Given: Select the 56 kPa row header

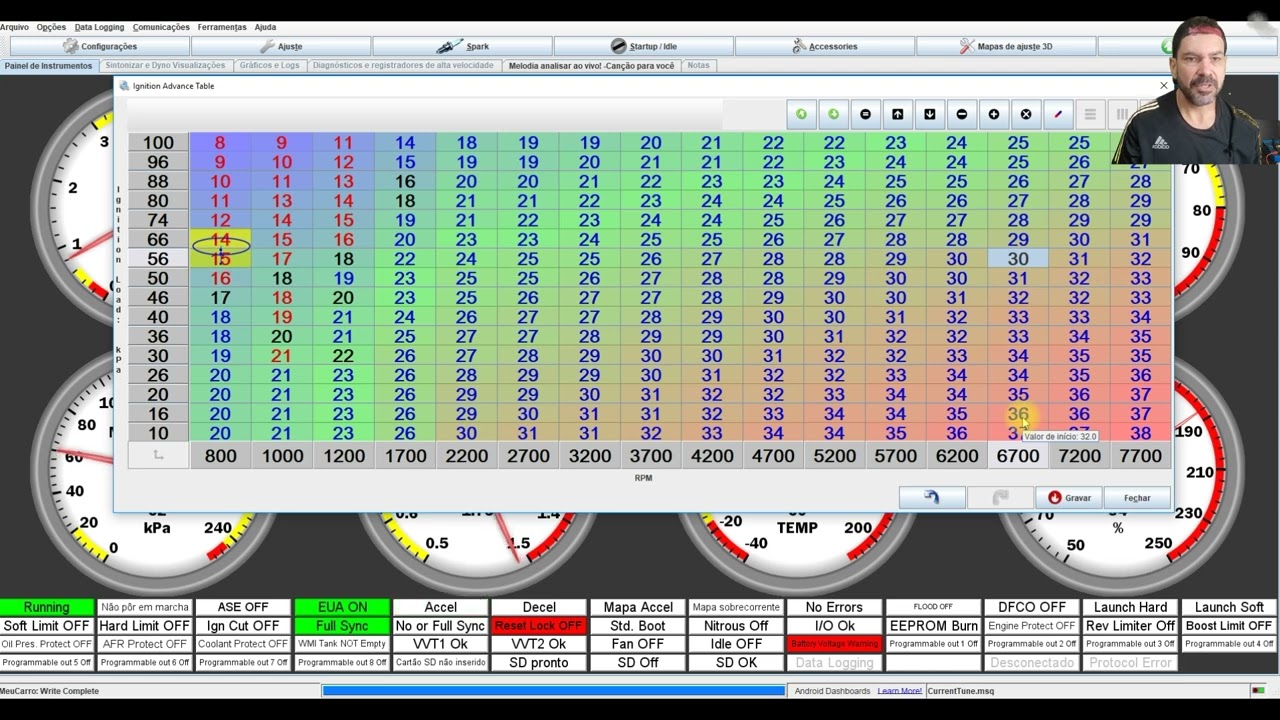Looking at the screenshot, I should [x=158, y=258].
